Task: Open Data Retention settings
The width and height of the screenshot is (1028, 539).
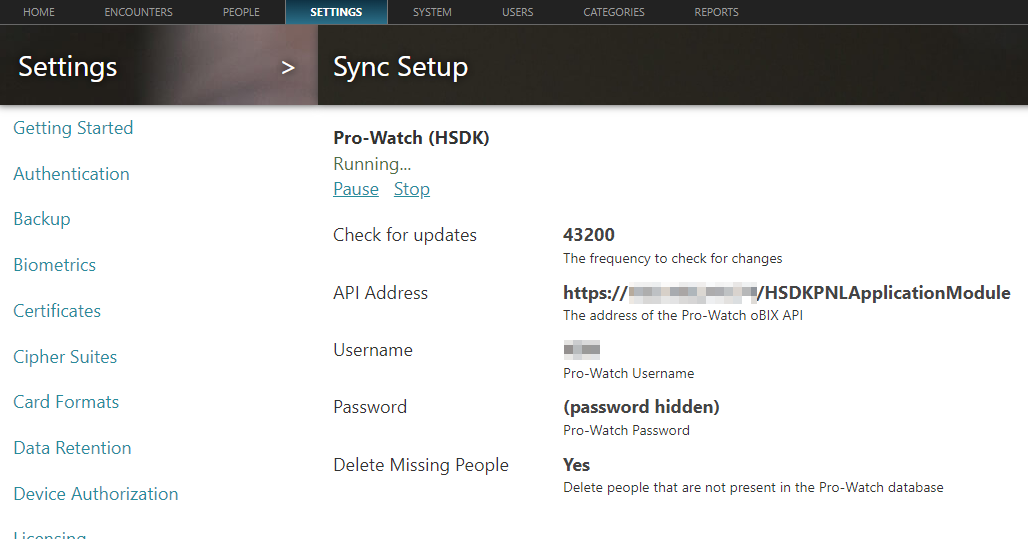Action: pyautogui.click(x=72, y=448)
